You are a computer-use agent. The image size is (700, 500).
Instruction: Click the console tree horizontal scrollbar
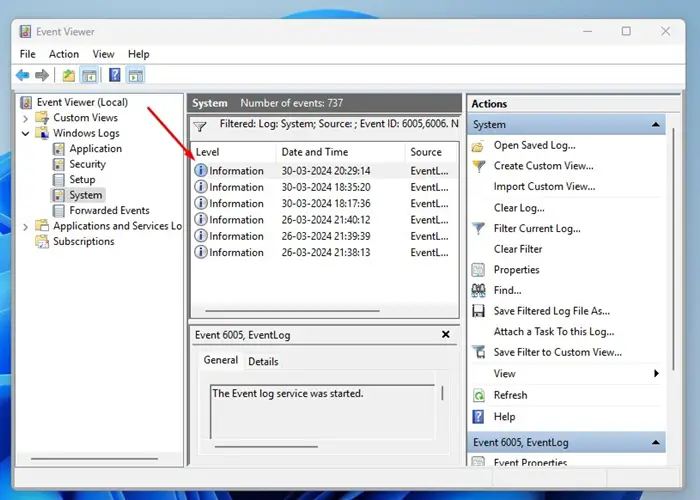pos(94,458)
